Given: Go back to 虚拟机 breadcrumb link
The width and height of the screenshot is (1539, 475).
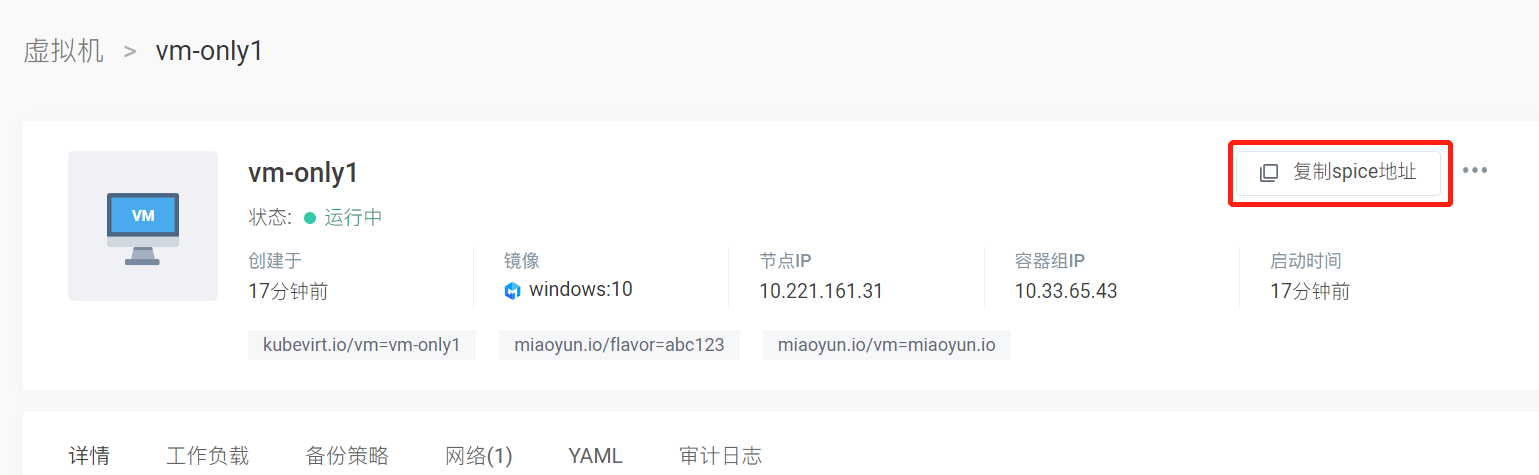Looking at the screenshot, I should tap(64, 51).
